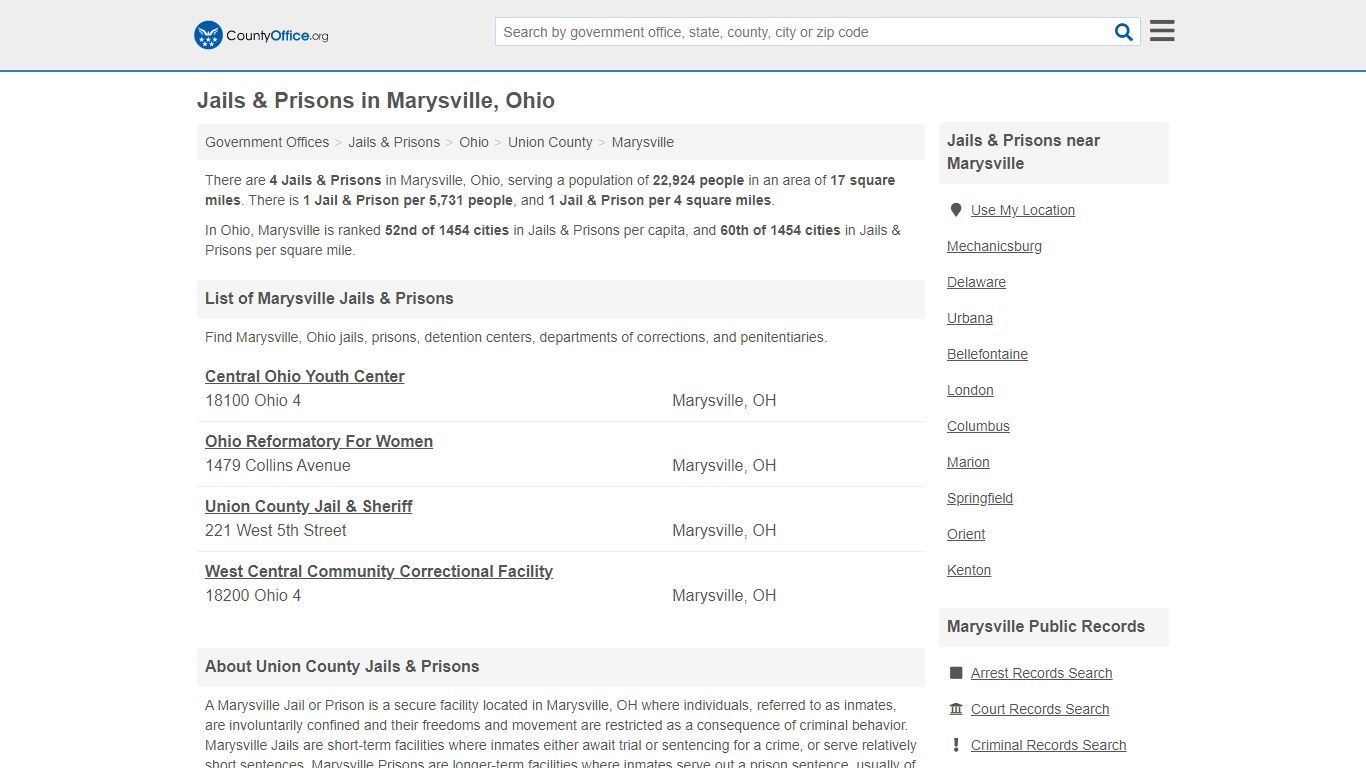Click the Arrest Records square icon
Screen dimensions: 1366x768
pos(955,673)
